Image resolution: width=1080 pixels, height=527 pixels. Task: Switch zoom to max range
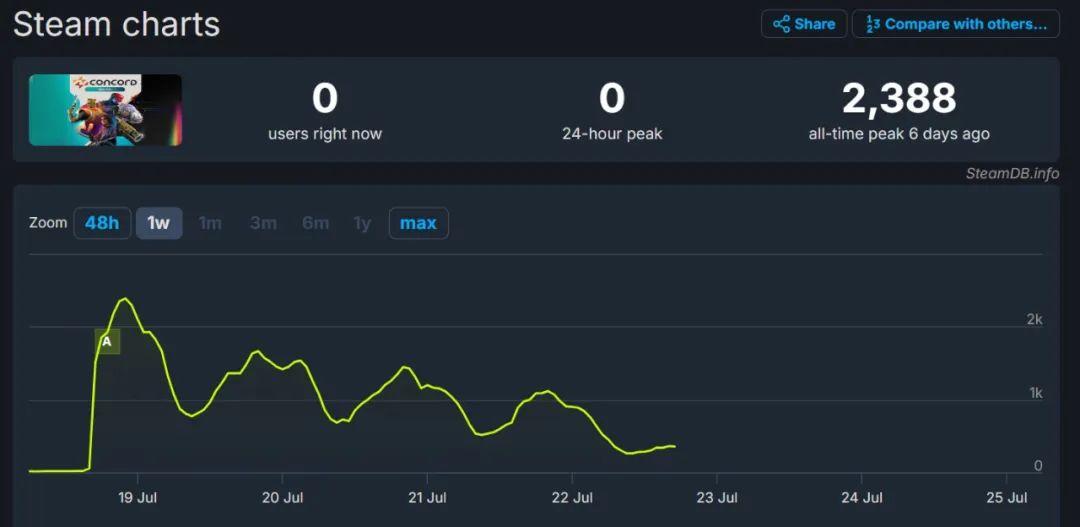click(418, 223)
